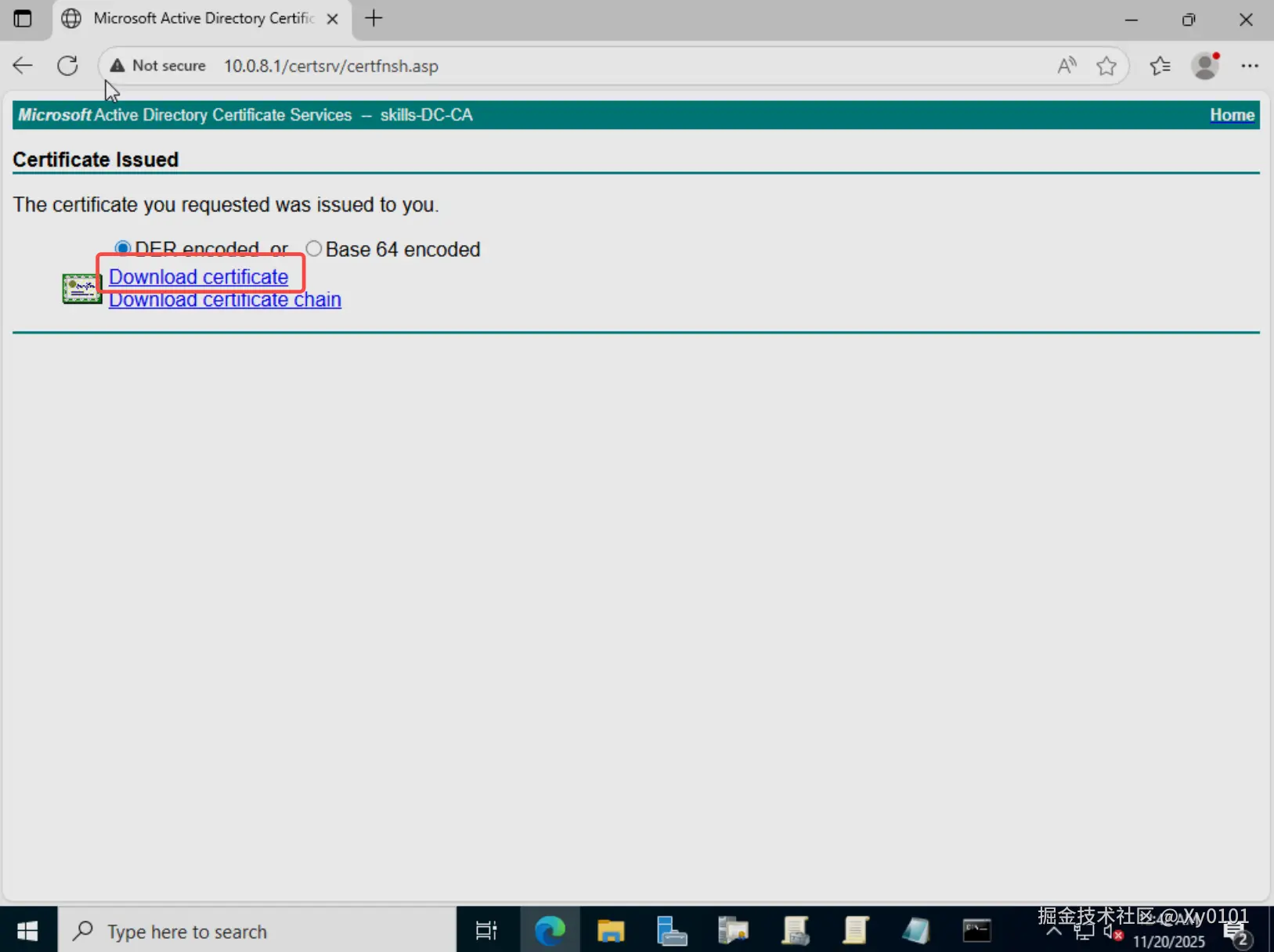This screenshot has height=952, width=1274.
Task: Open a new browser tab
Action: pyautogui.click(x=374, y=19)
